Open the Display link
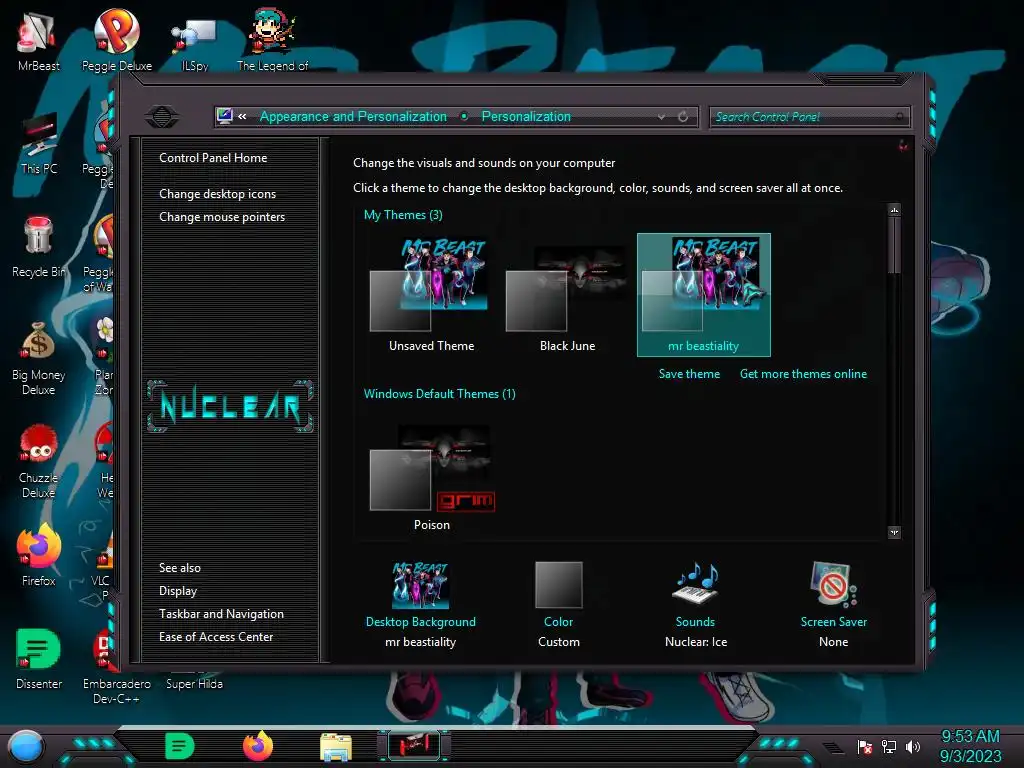The height and width of the screenshot is (768, 1024). point(178,591)
